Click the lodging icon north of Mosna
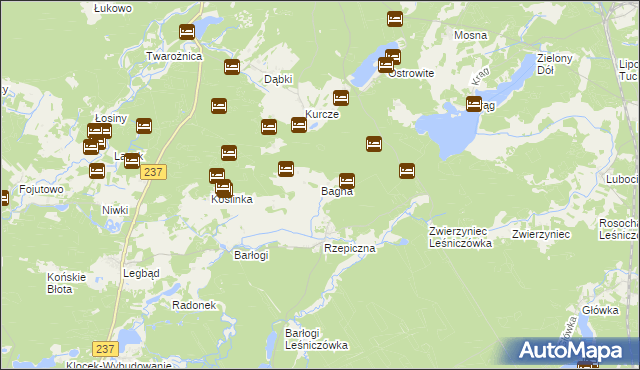Image resolution: width=640 pixels, height=370 pixels. pyautogui.click(x=395, y=19)
